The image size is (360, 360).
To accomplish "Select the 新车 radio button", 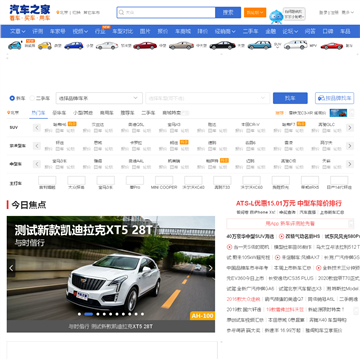I will tap(12, 98).
